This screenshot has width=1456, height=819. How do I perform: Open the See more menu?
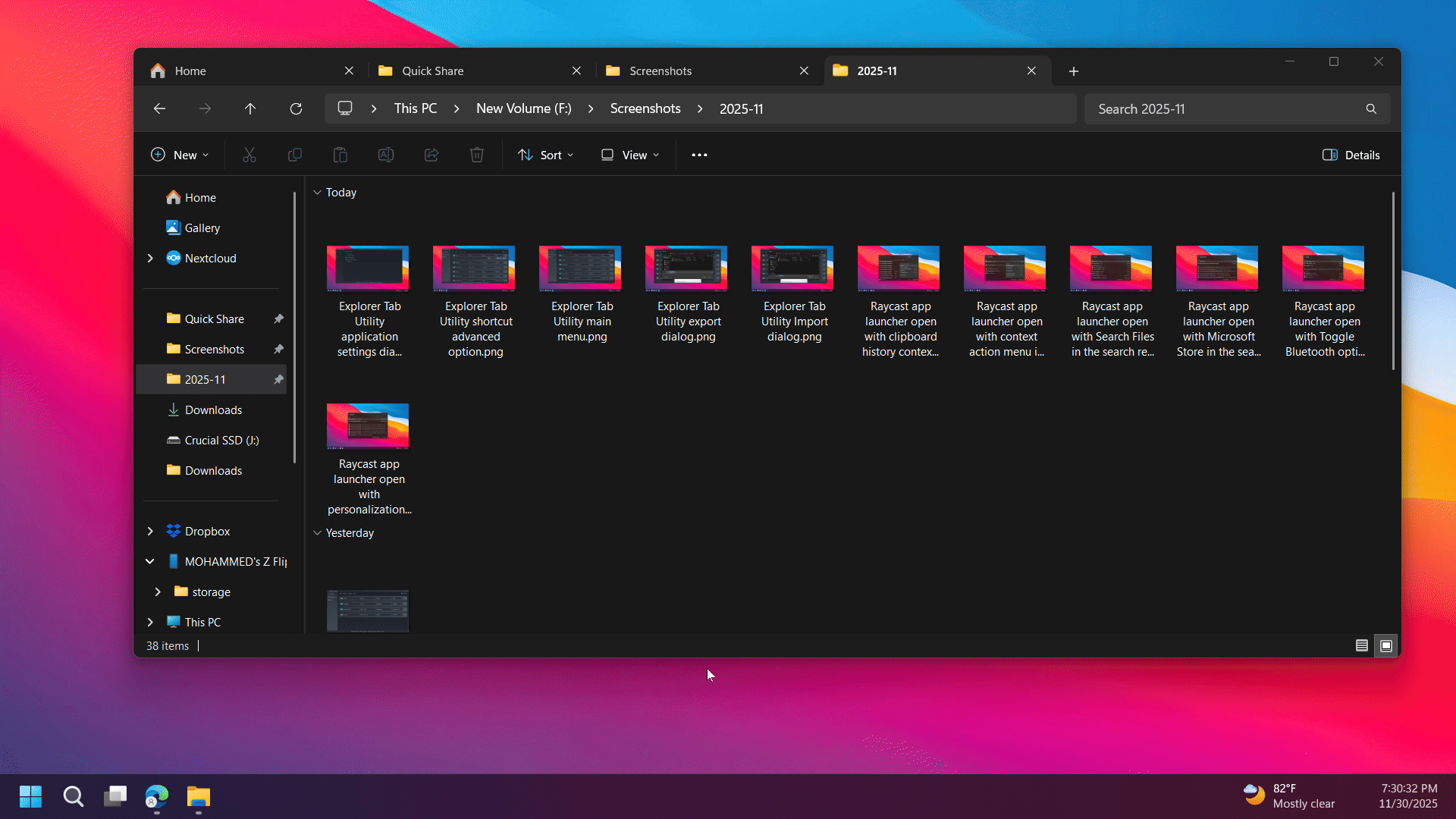click(x=698, y=155)
